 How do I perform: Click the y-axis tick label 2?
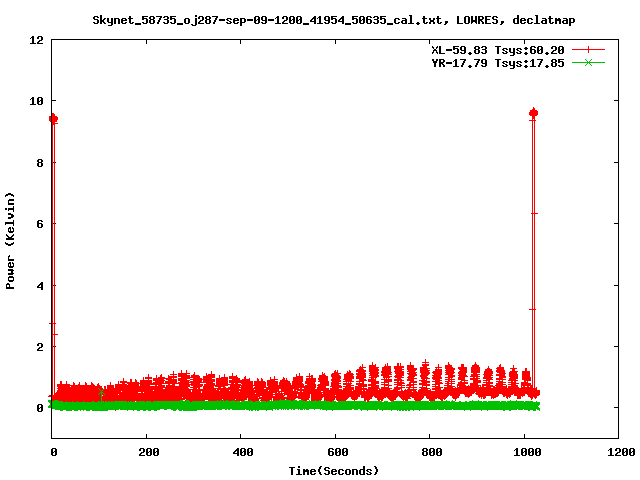[x=40, y=347]
